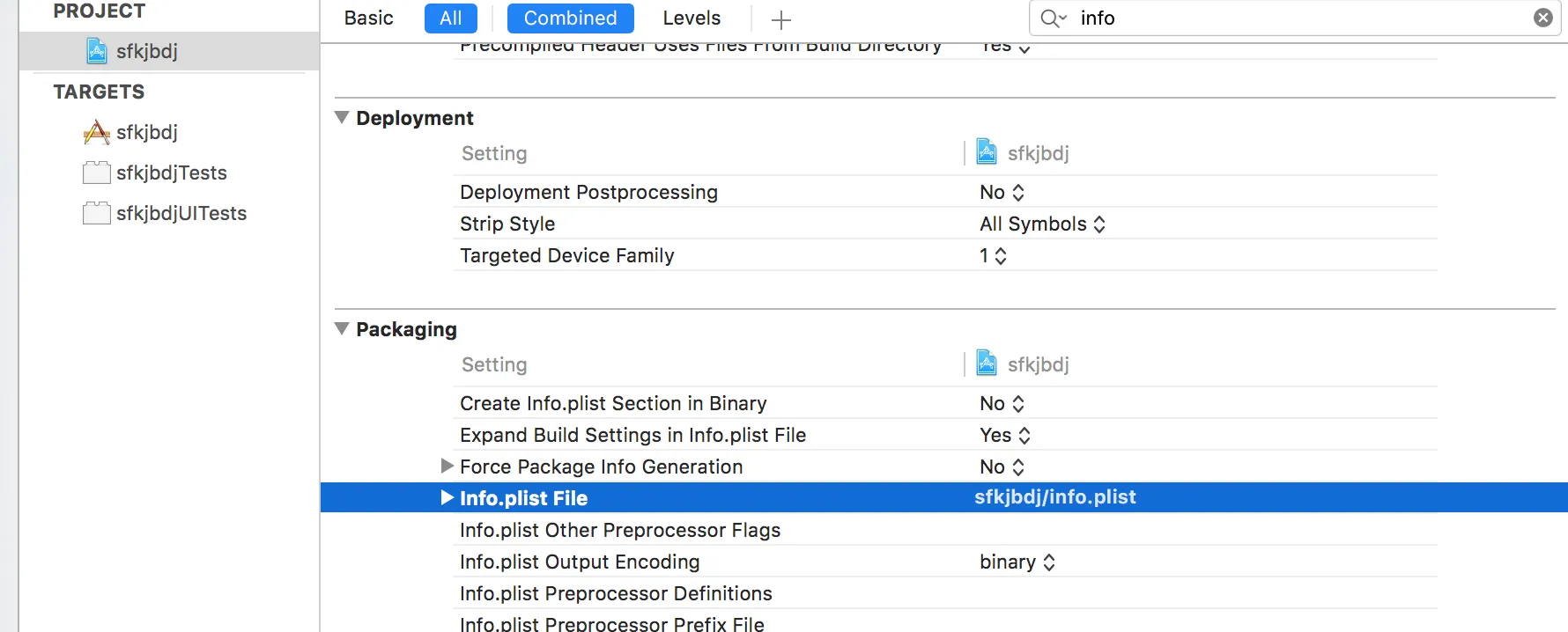
Task: Open the Strip Style All Symbols dropdown
Action: [1042, 224]
